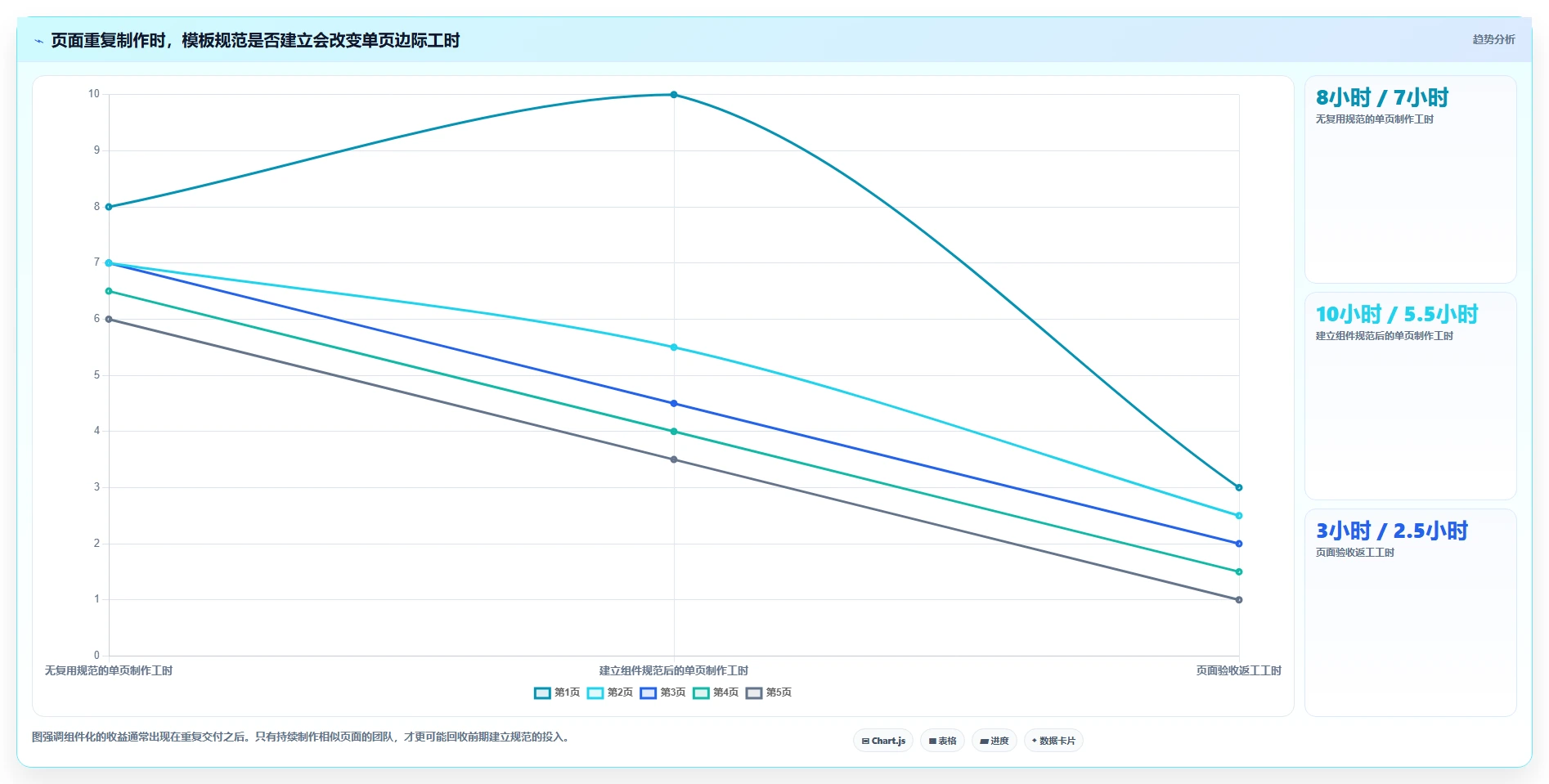This screenshot has width=1549, height=784.
Task: Select the 第4页 start point at value 6.5
Action: click(109, 291)
